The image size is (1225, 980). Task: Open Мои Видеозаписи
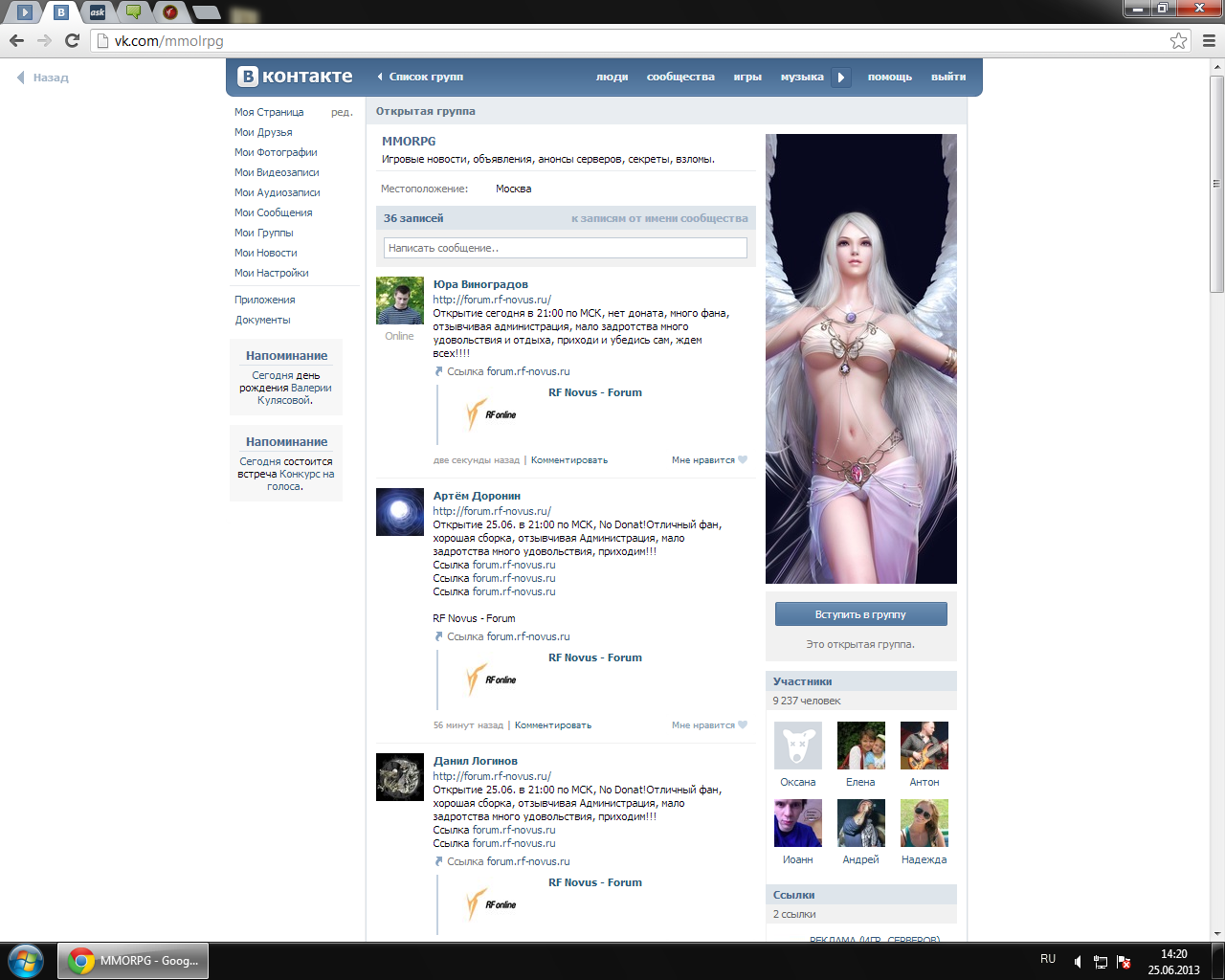pyautogui.click(x=277, y=172)
